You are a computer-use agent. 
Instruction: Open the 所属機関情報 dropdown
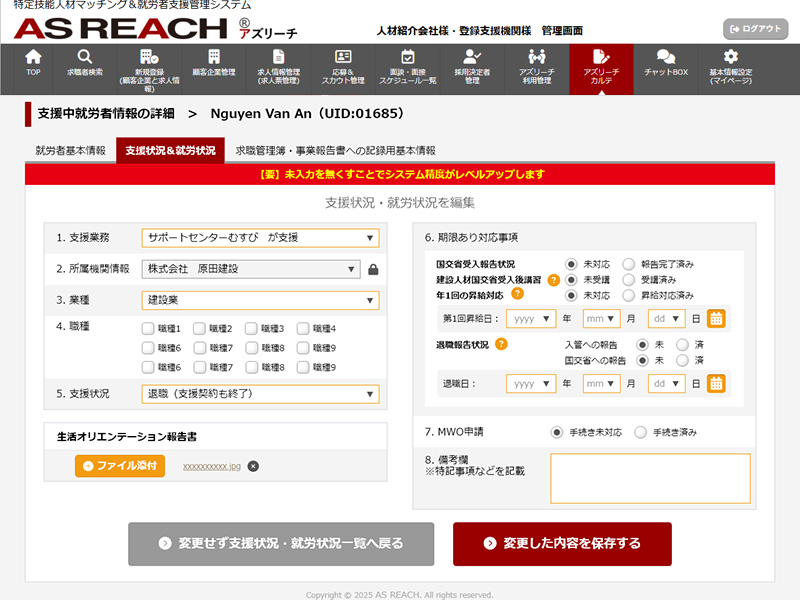tap(251, 269)
